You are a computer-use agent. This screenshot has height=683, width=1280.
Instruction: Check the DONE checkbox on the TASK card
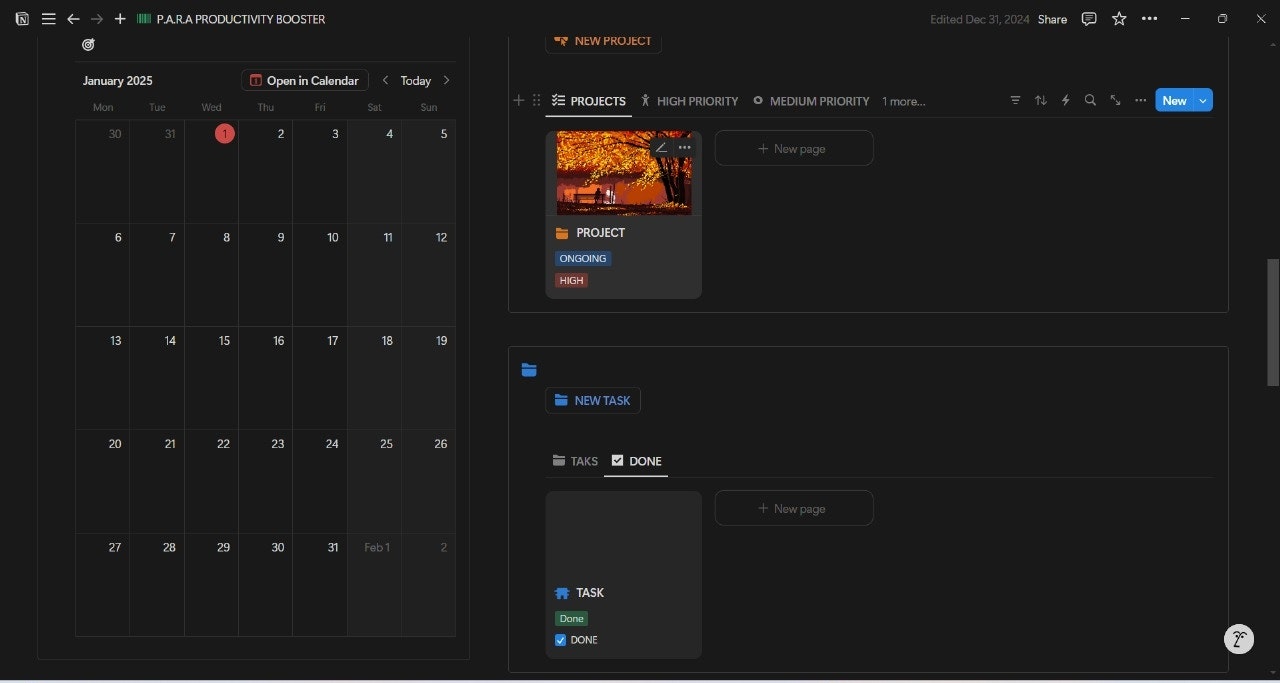click(x=560, y=640)
